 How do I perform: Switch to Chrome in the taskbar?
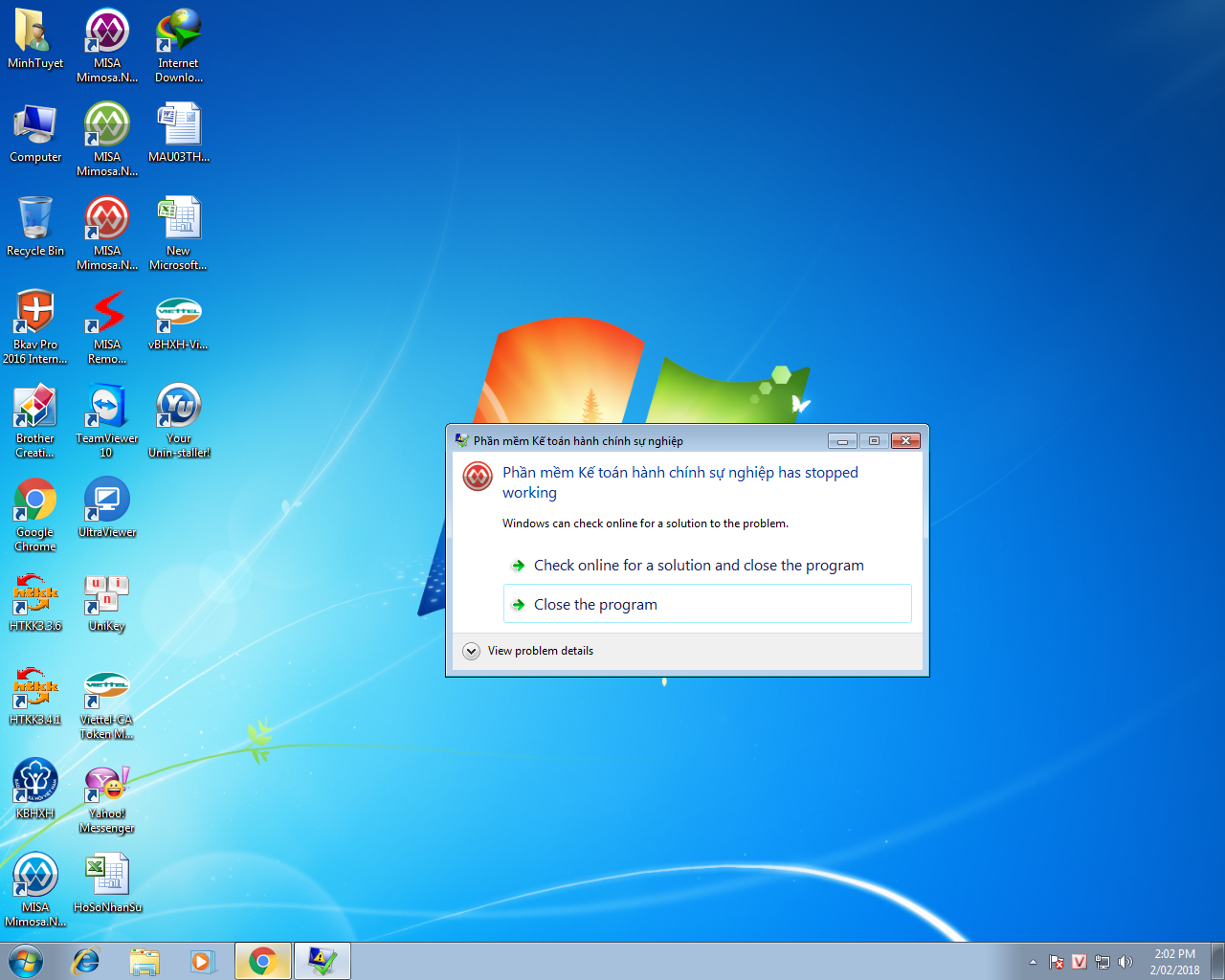pyautogui.click(x=262, y=961)
